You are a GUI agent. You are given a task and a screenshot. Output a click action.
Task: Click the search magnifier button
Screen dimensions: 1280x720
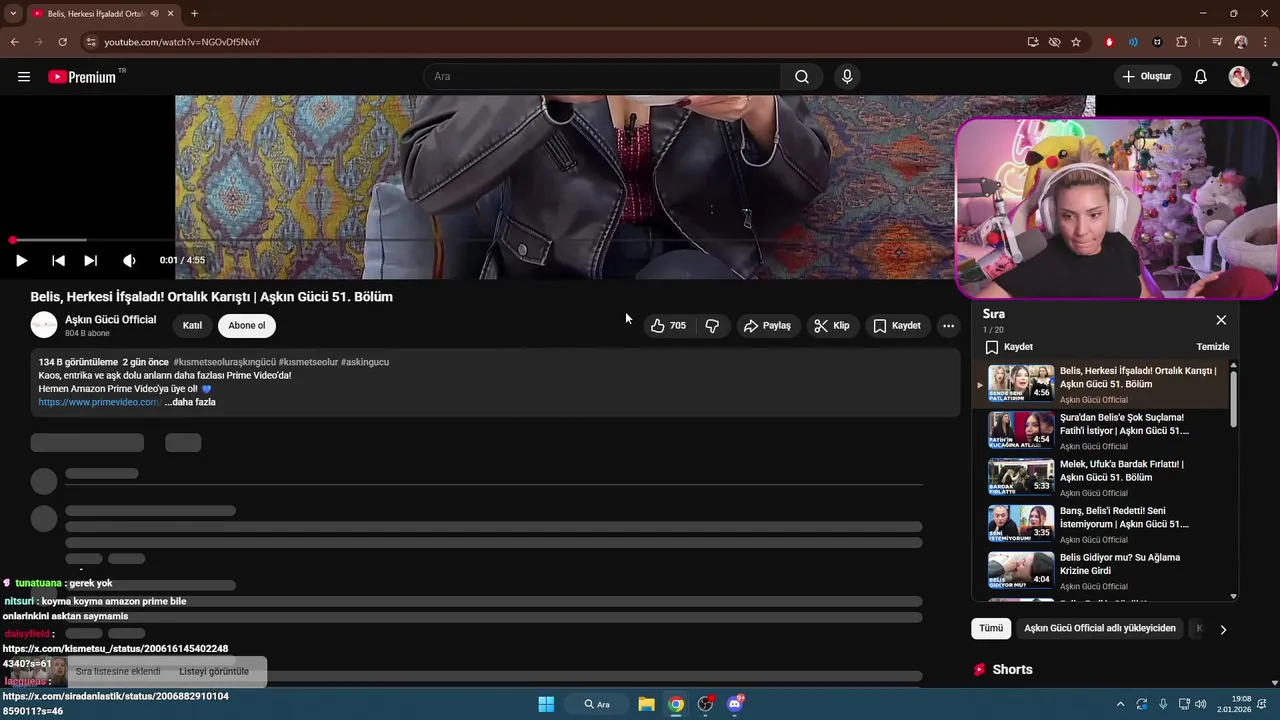pos(802,77)
